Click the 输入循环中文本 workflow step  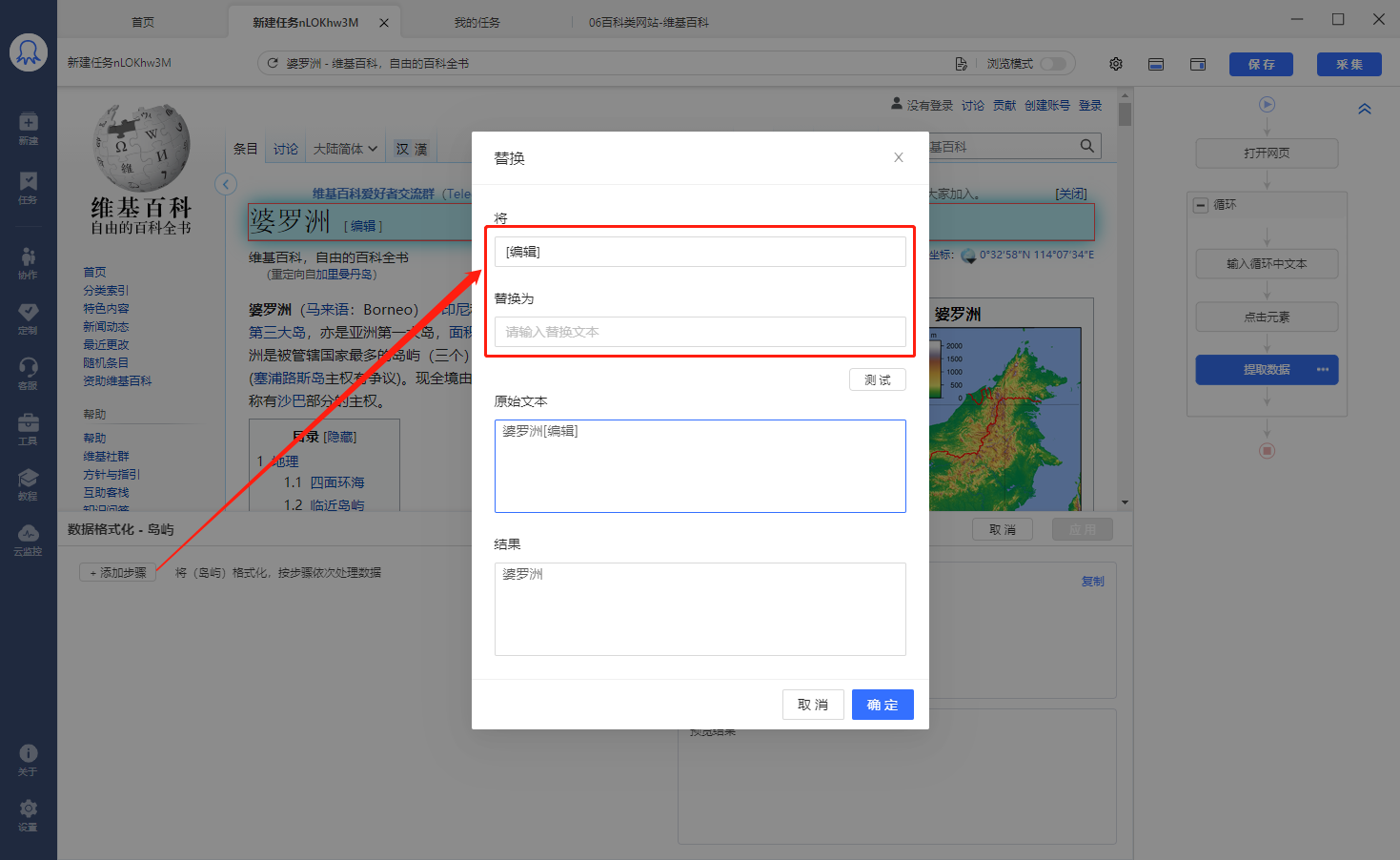coord(1267,263)
